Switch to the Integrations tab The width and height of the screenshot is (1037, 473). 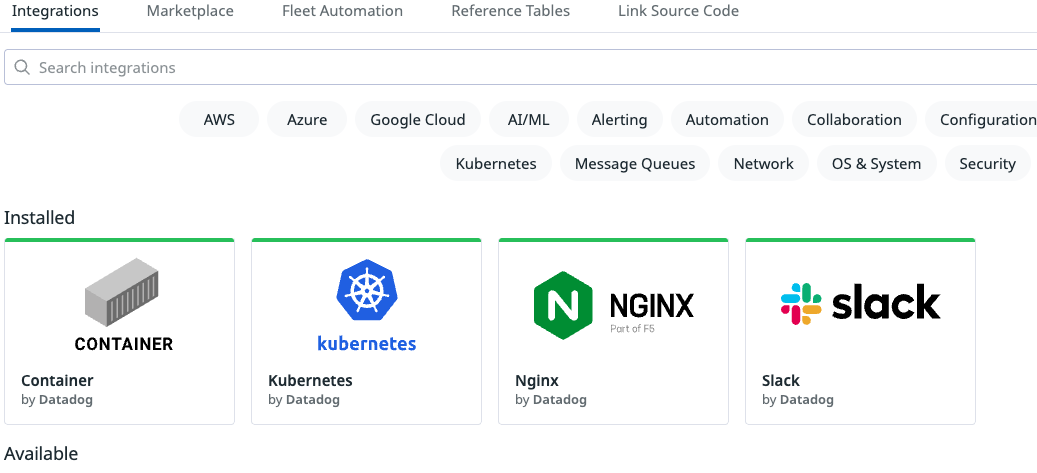tap(55, 11)
